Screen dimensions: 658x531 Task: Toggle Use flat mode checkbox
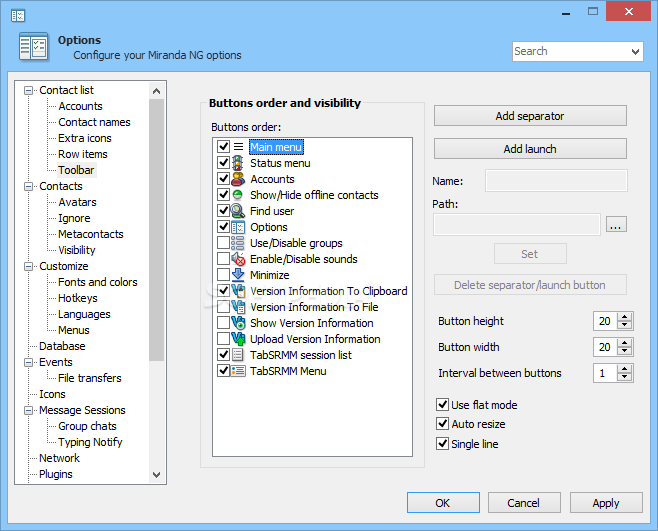[x=442, y=404]
